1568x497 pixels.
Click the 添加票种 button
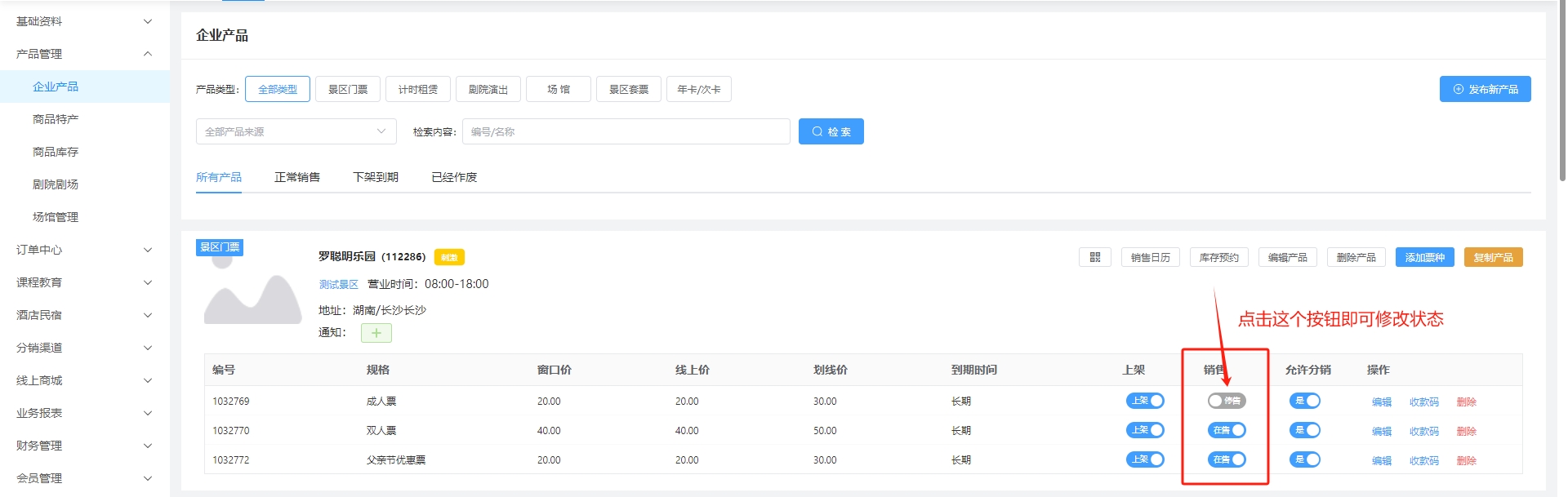(x=1424, y=257)
